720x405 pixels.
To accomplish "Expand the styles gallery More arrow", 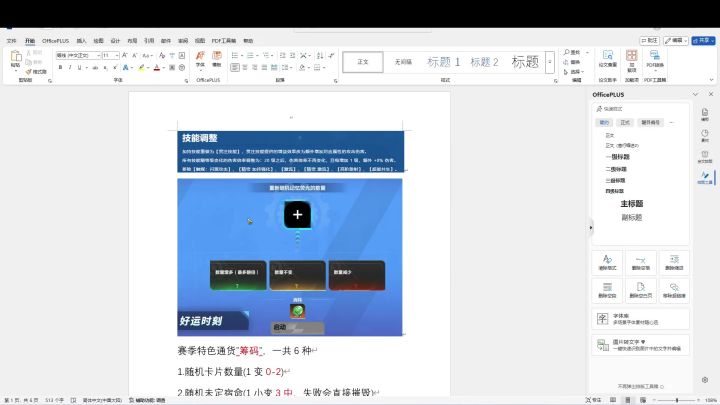I will click(x=550, y=62).
